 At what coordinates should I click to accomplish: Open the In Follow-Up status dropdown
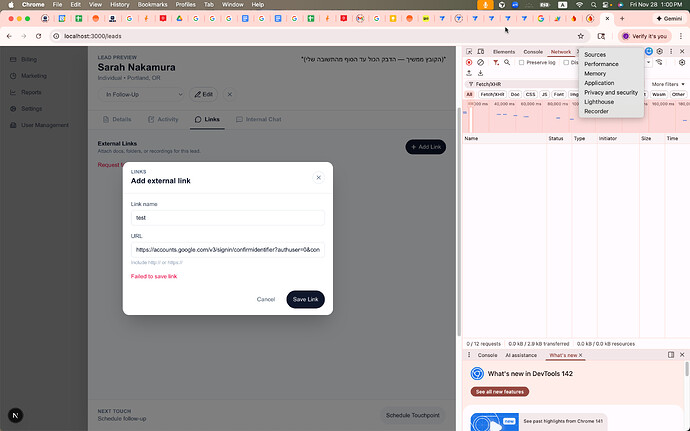click(142, 94)
